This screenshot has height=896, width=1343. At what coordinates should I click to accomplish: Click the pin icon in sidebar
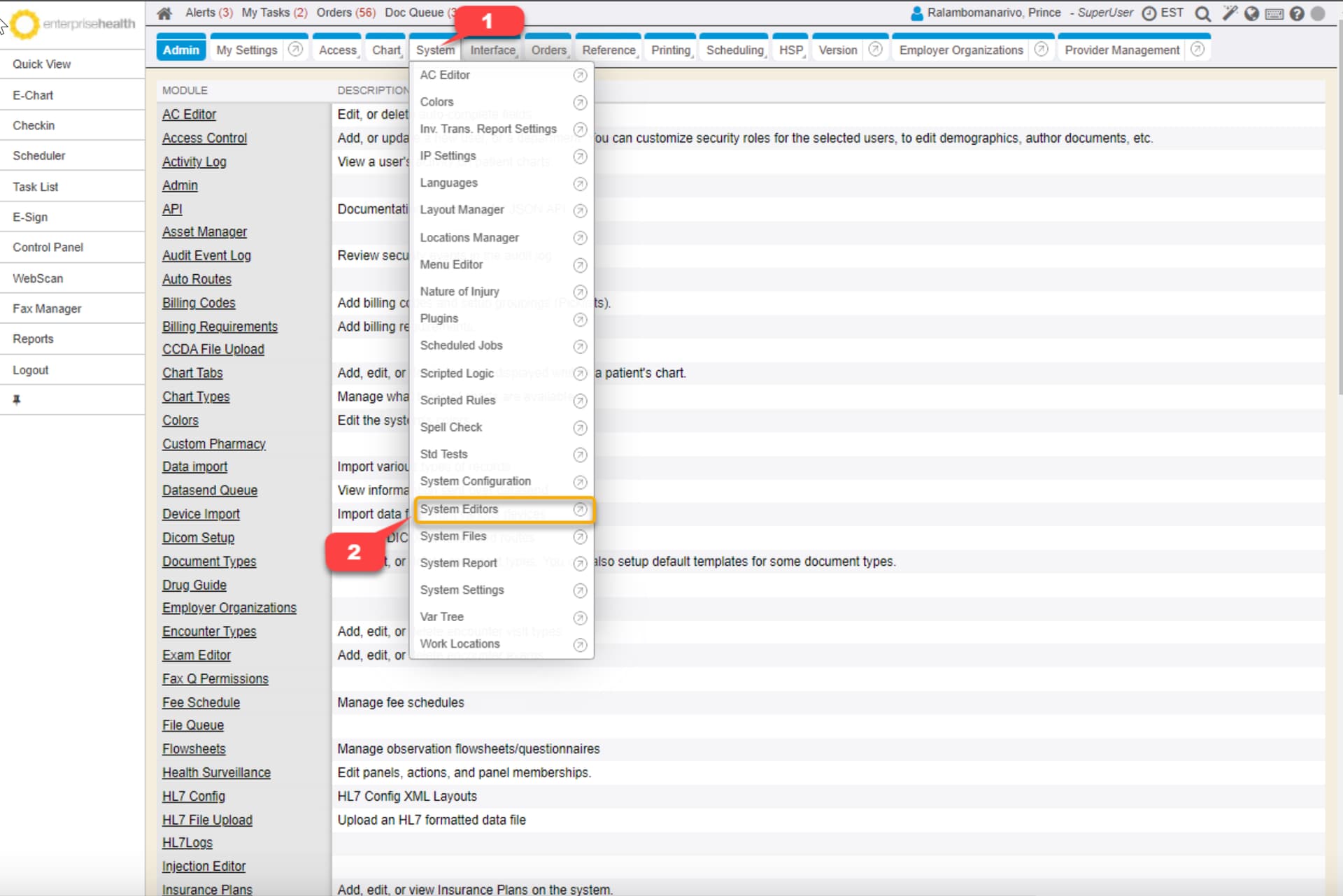tap(17, 400)
